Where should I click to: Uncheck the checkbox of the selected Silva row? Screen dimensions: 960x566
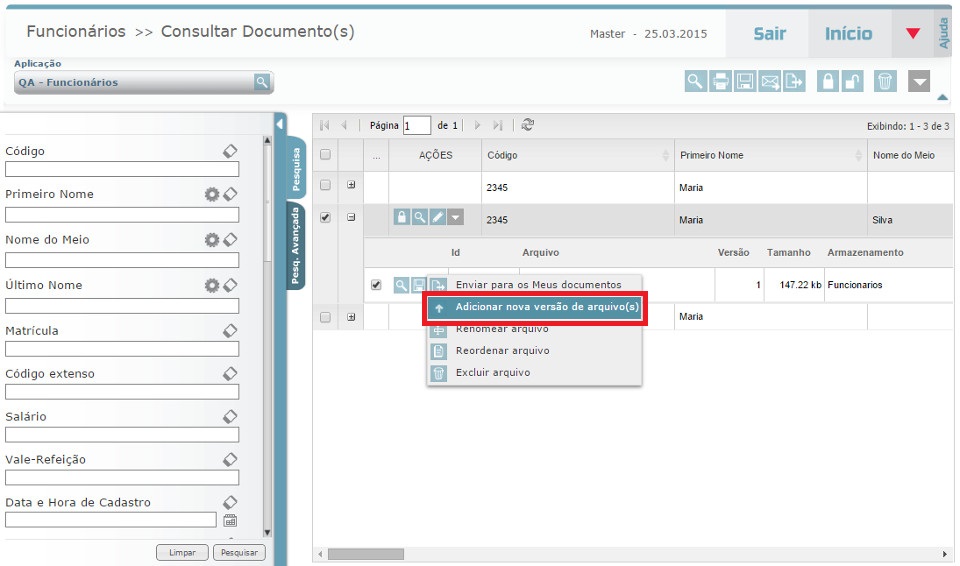coord(325,218)
